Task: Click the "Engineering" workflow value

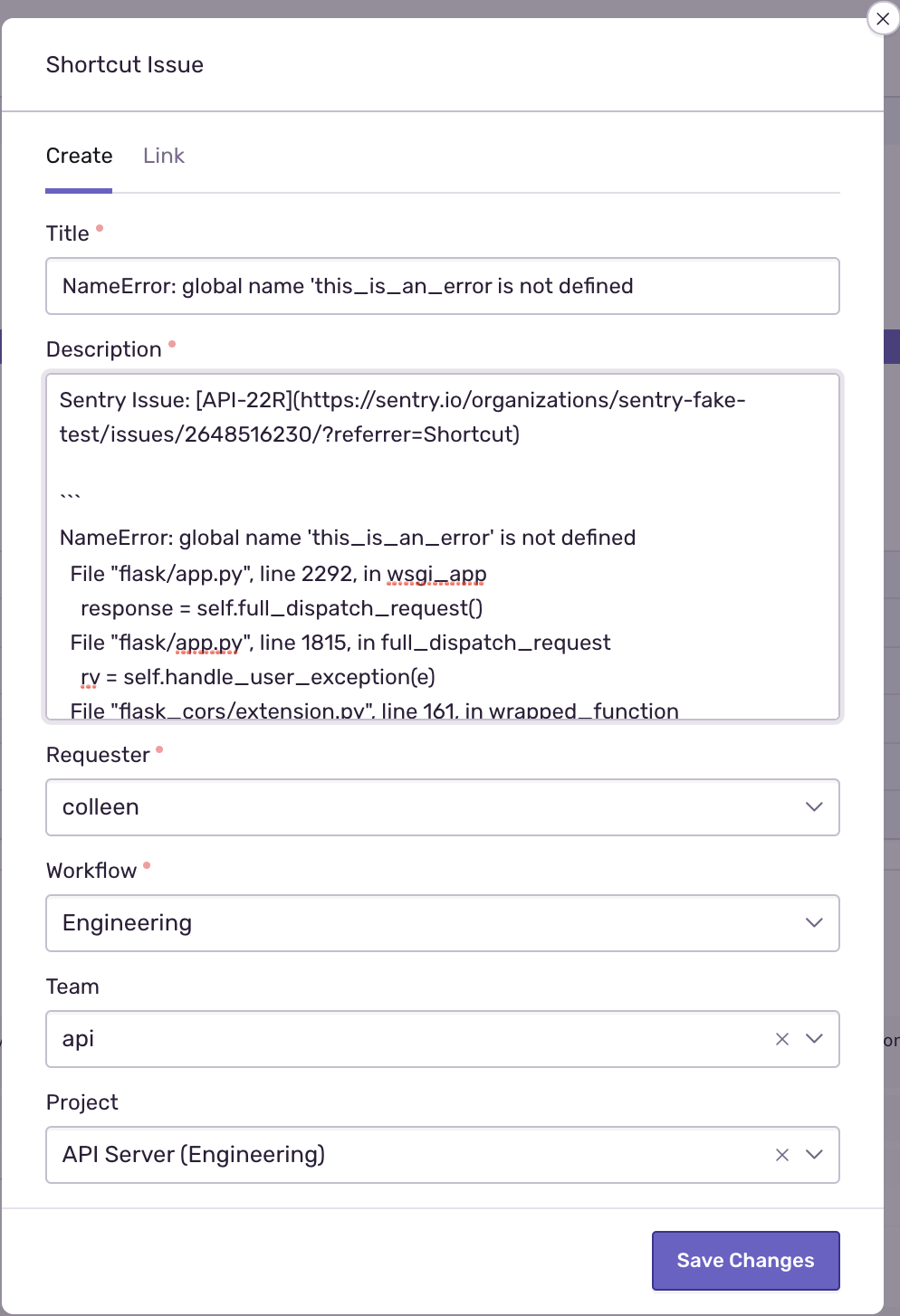Action: [127, 923]
